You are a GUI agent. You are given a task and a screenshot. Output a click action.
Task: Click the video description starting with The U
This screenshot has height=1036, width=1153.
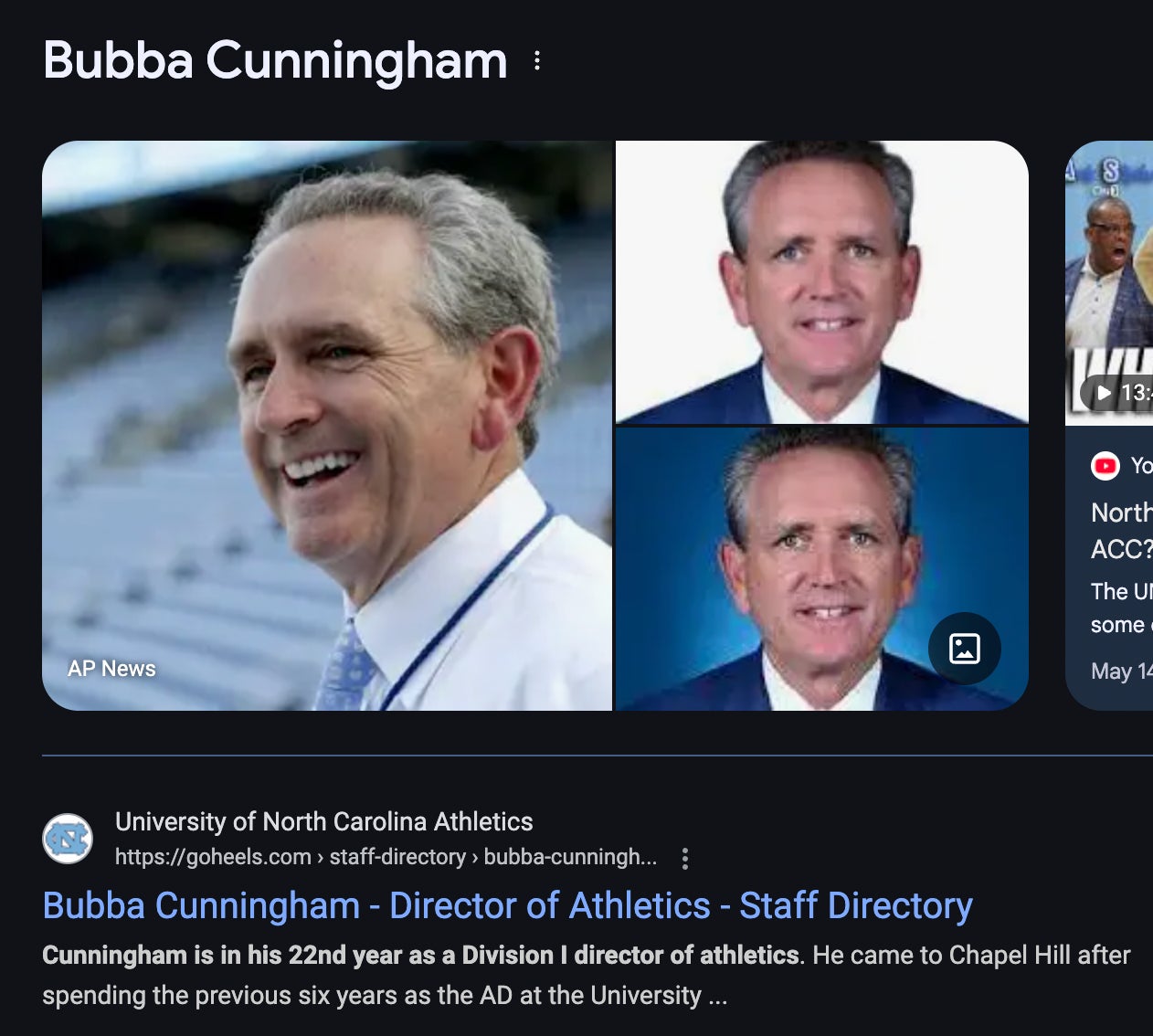pos(1122,608)
